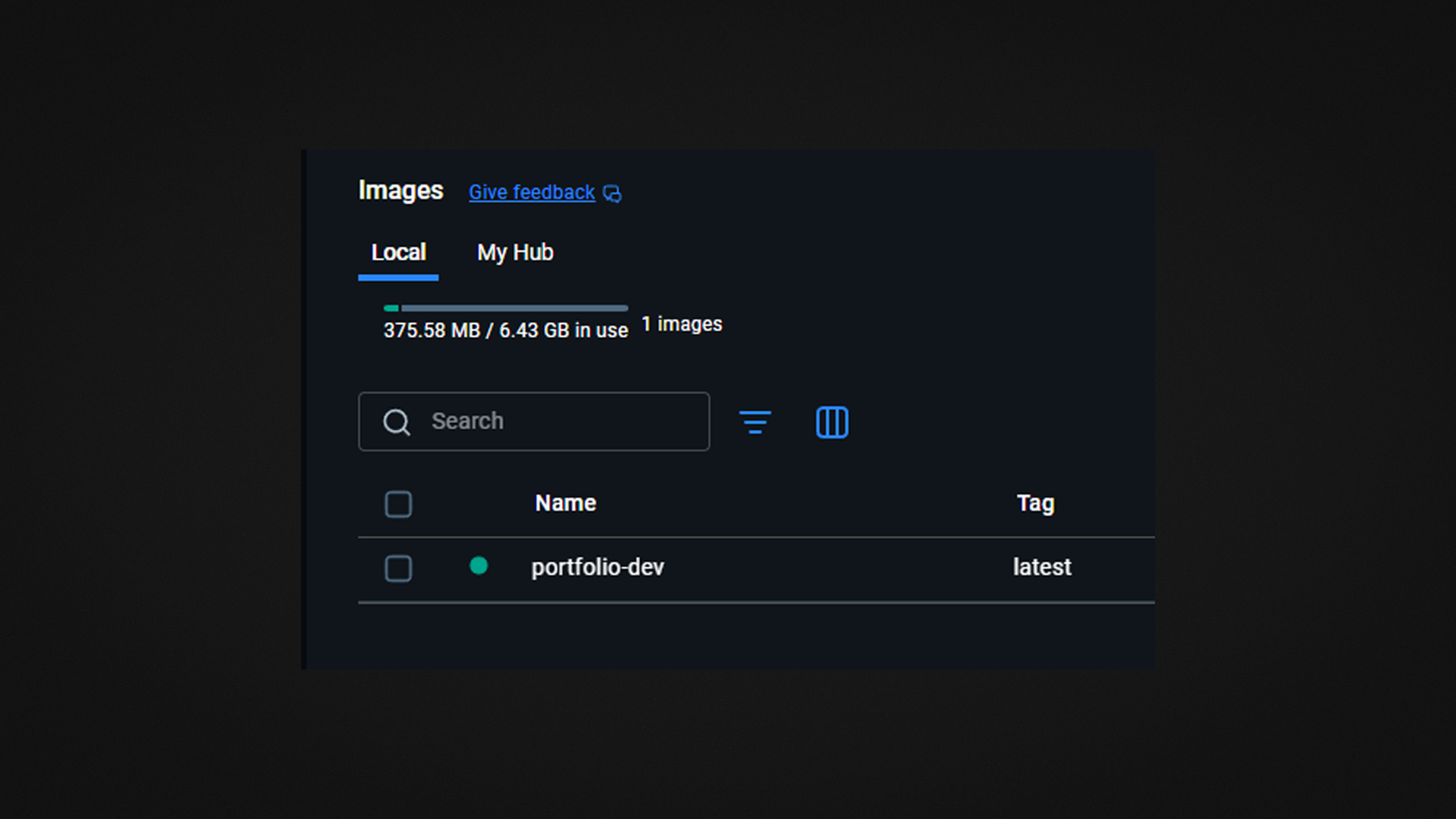Viewport: 1456px width, 819px height.
Task: Select the portfolio-dev row checkbox
Action: pos(398,569)
